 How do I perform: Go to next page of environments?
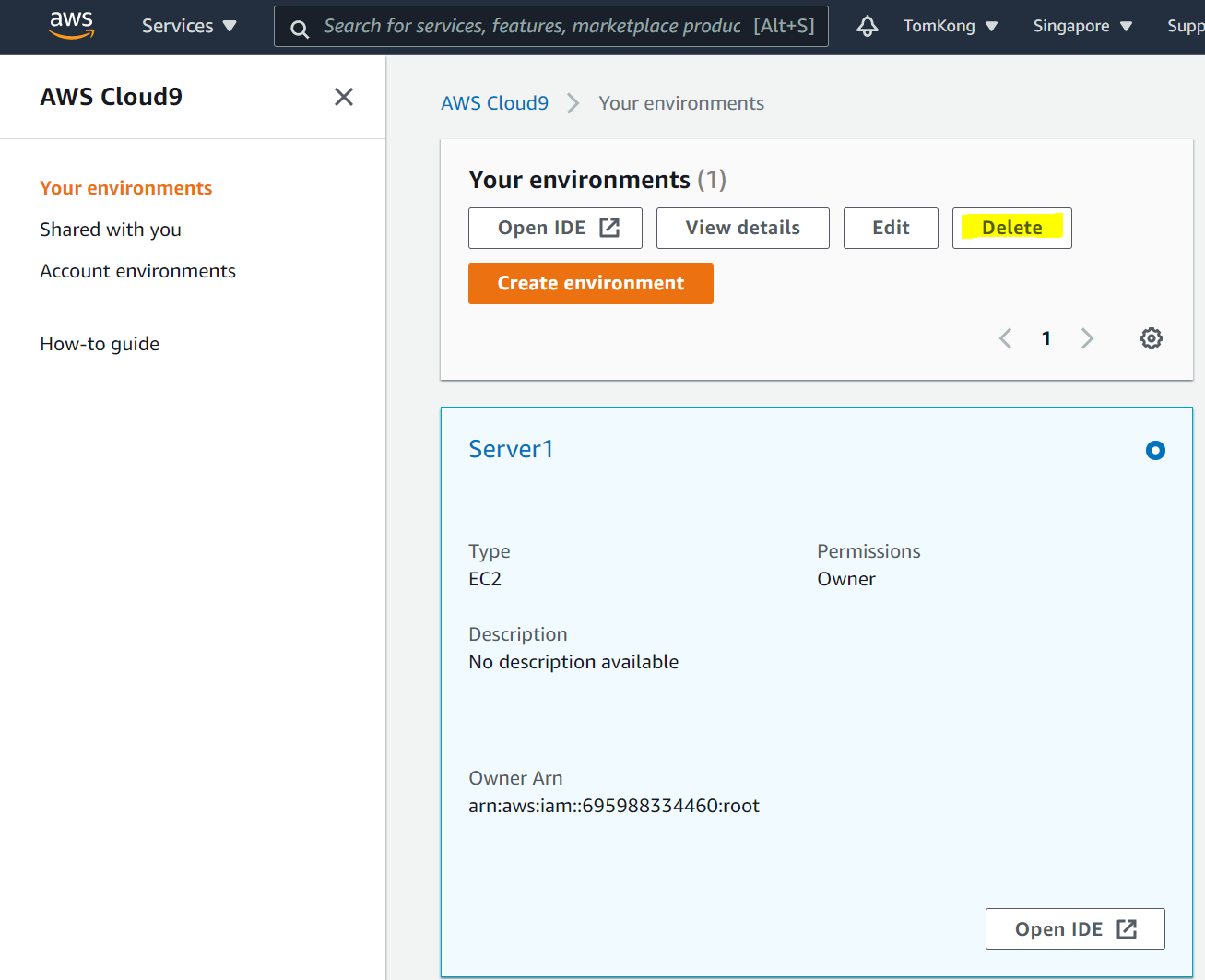(1087, 338)
